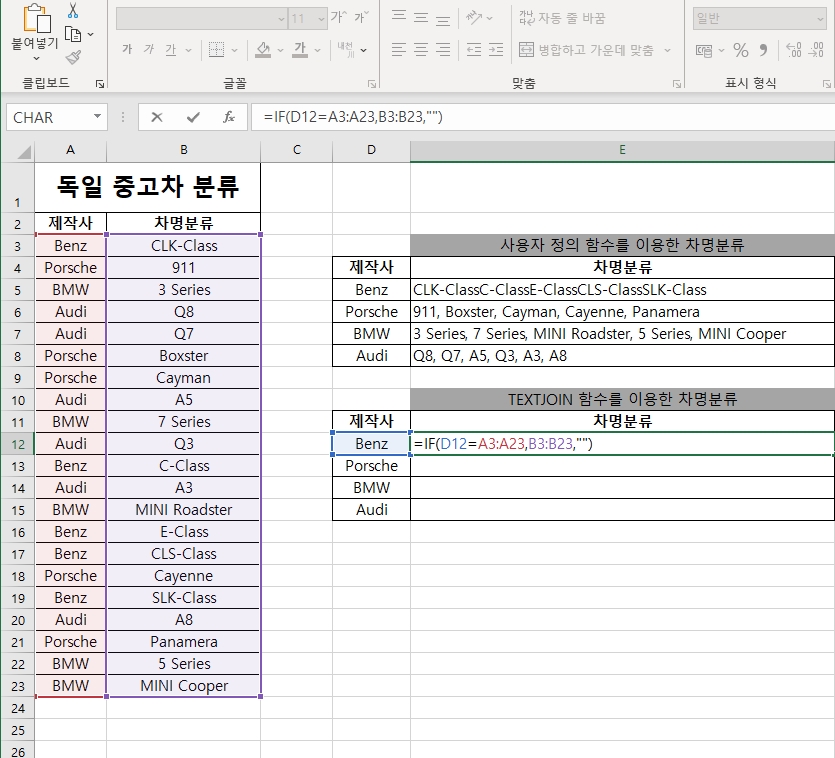The height and width of the screenshot is (758, 835).
Task: Click header TEXTJOIN 함수를 이용한 차명분류
Action: tap(622, 399)
